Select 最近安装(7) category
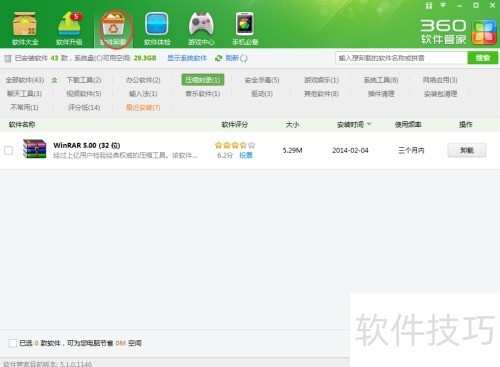 tap(143, 107)
